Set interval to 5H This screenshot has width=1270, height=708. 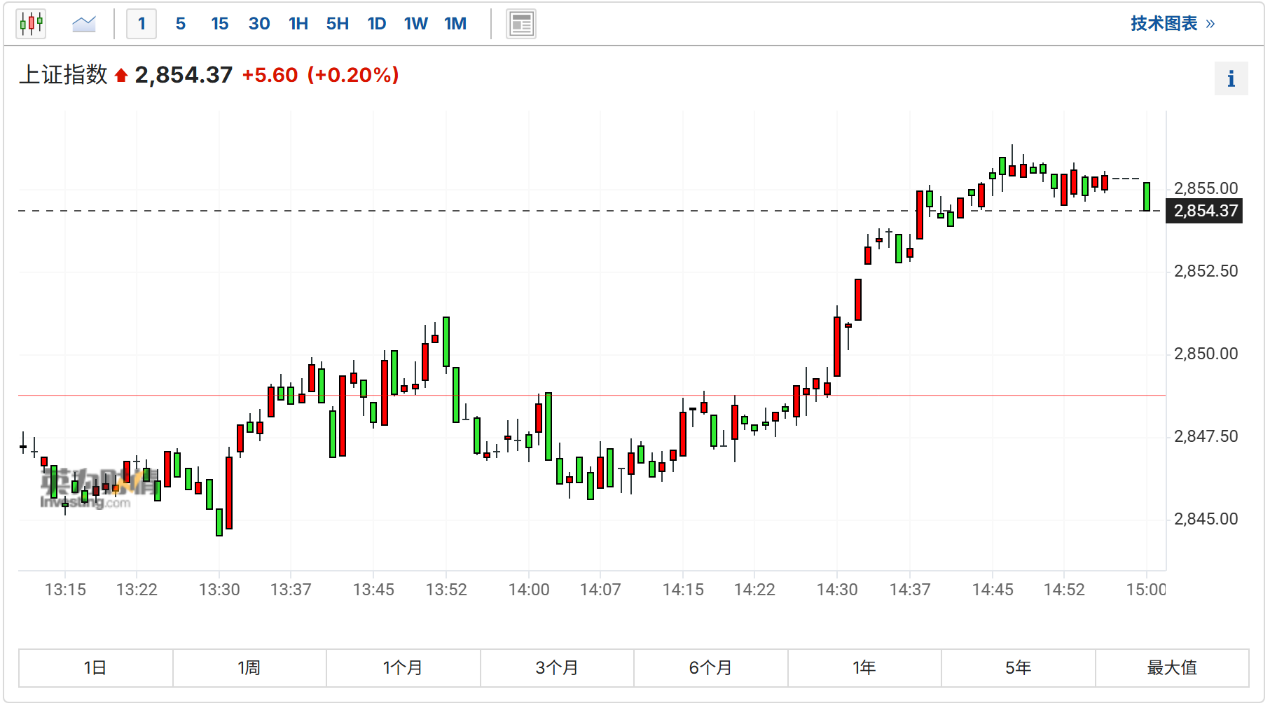click(337, 24)
